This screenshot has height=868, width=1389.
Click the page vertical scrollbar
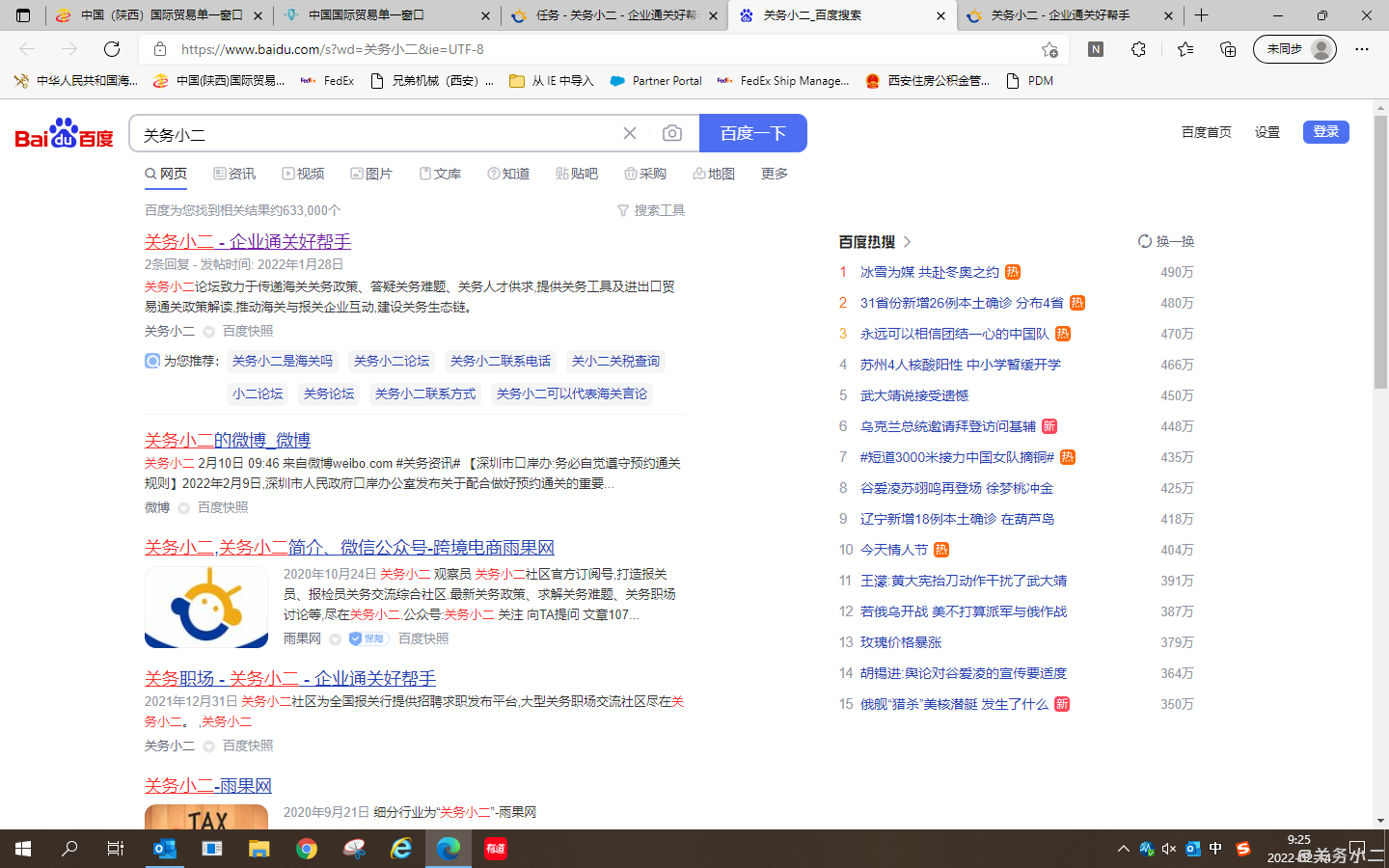(1380, 254)
